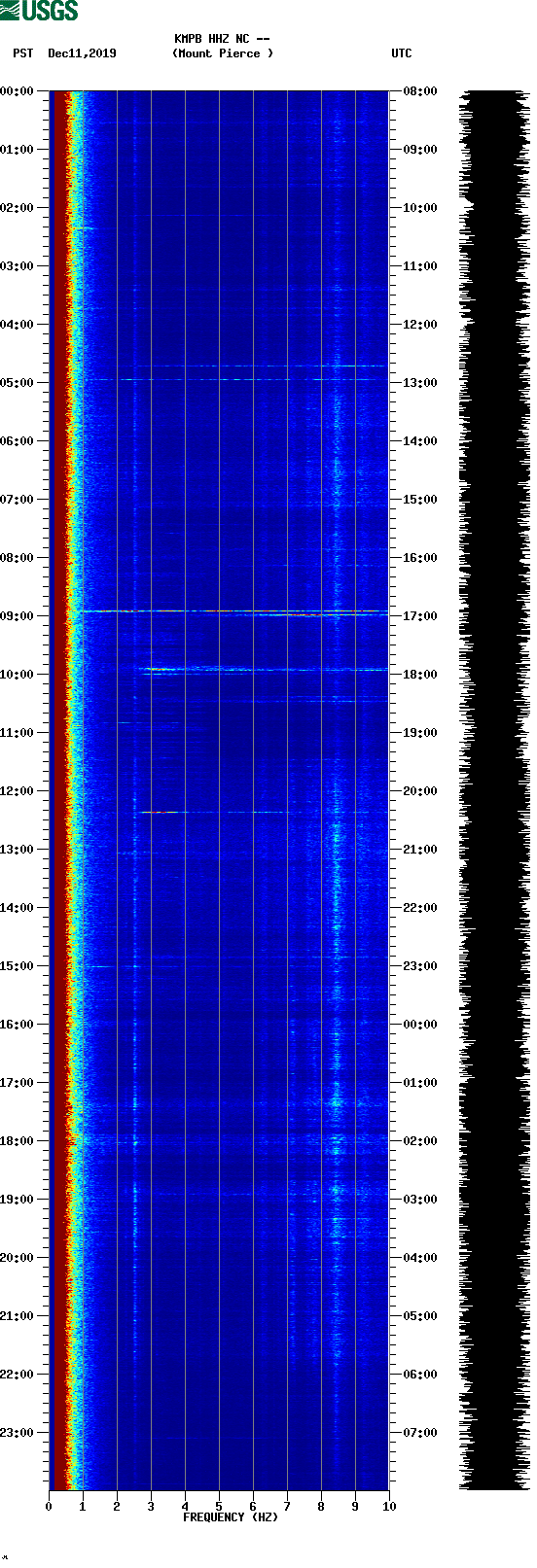The image size is (537, 1568).
Task: Click the UTC time label '07:00'
Action: pos(419,1433)
